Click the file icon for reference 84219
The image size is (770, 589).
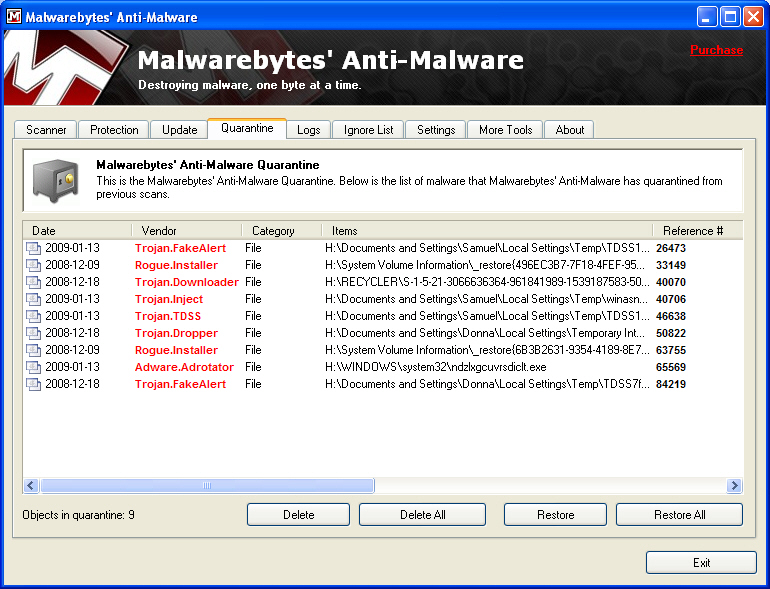click(33, 385)
